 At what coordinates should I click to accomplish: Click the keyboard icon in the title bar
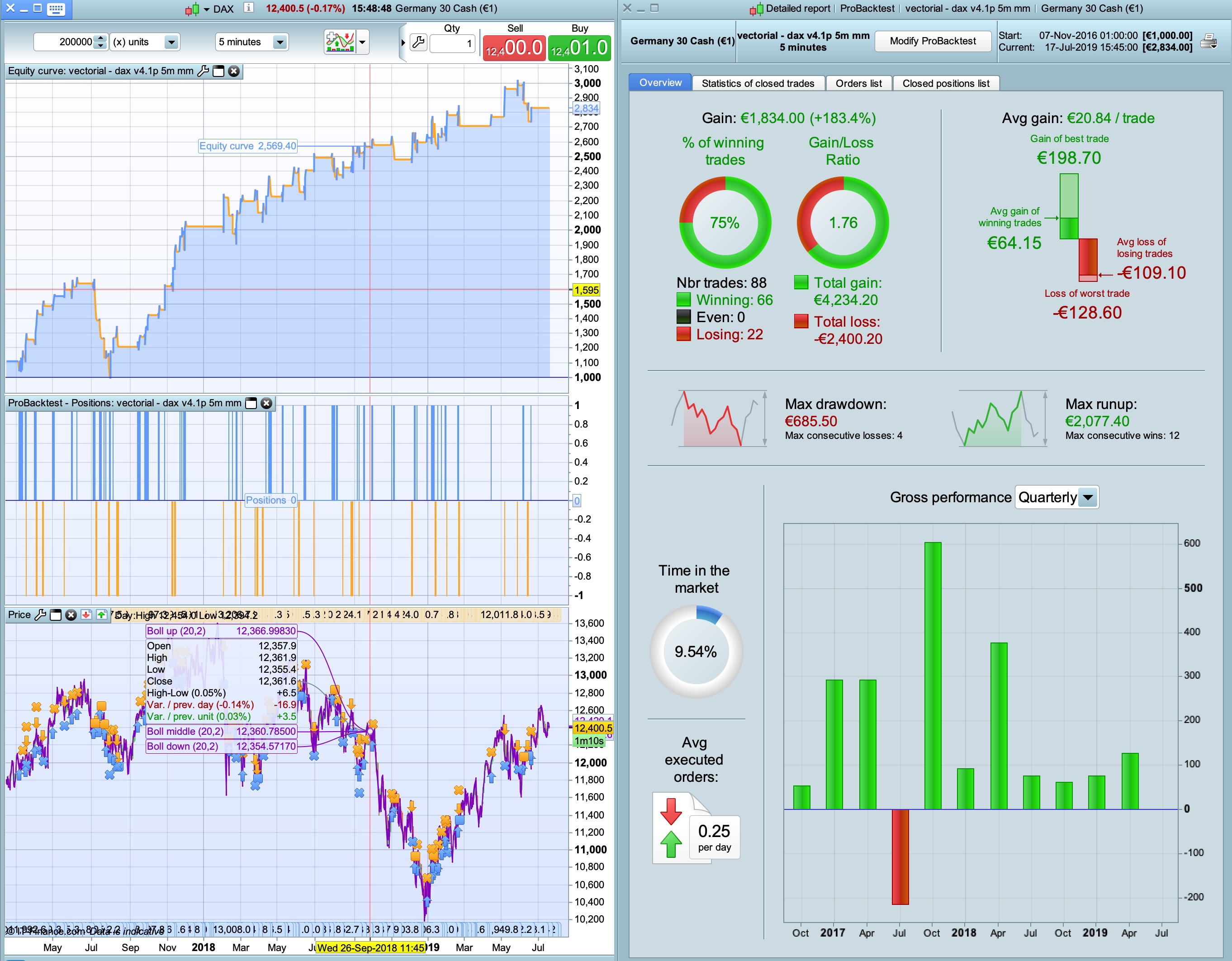point(56,9)
